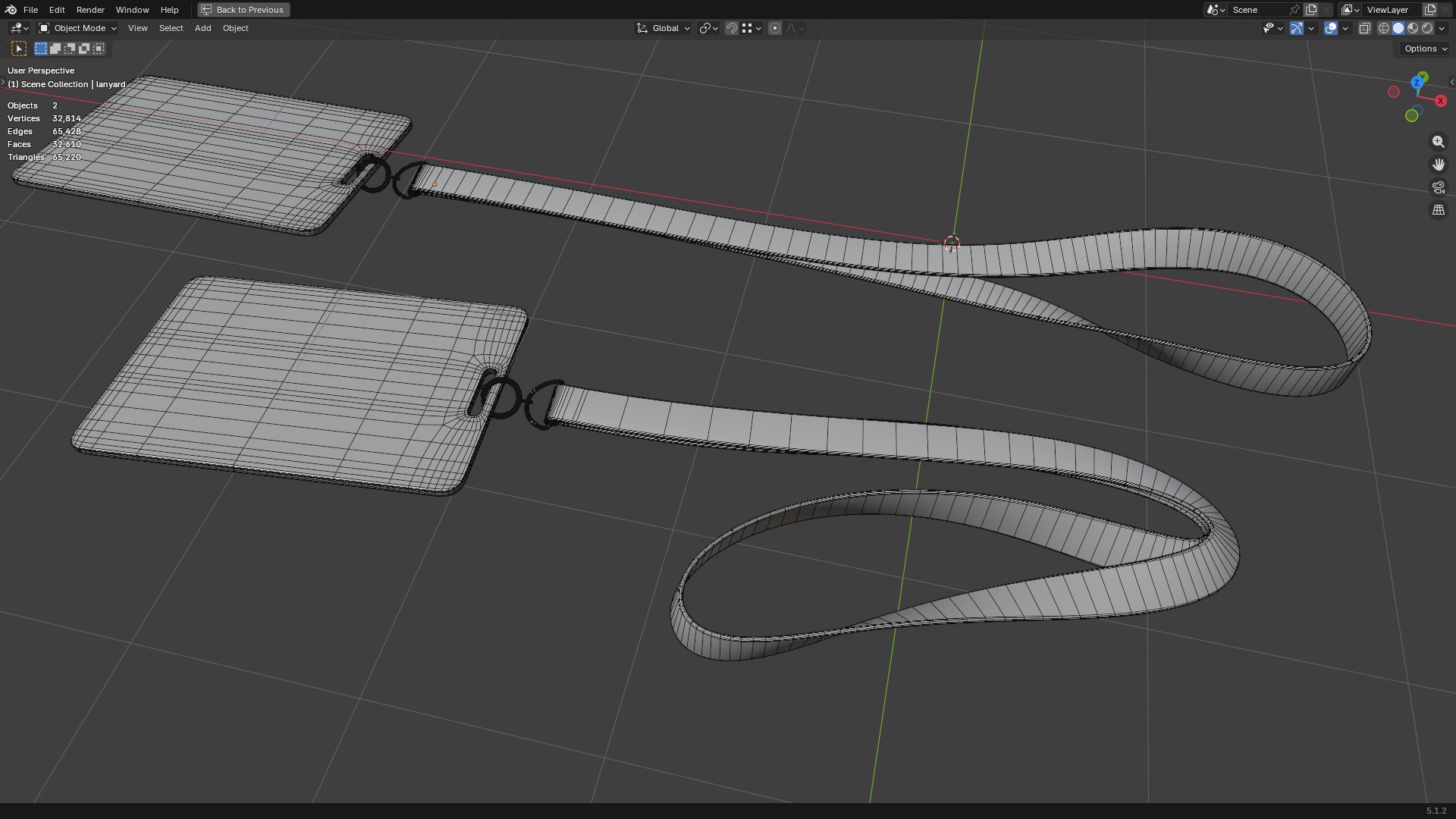Toggle show gizmo button
This screenshot has height=819, width=1456.
(1297, 28)
